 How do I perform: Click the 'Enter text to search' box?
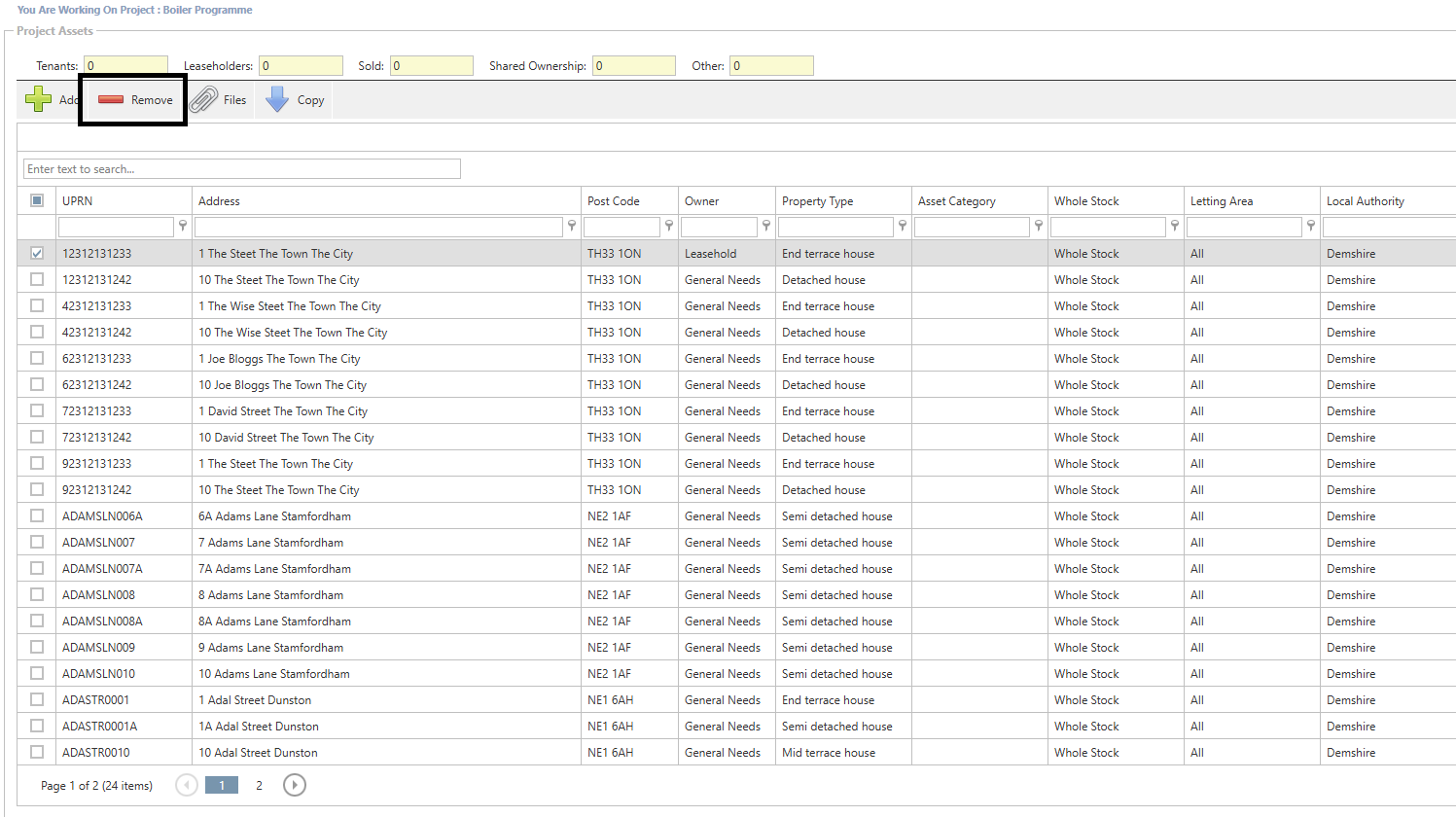[x=241, y=169]
